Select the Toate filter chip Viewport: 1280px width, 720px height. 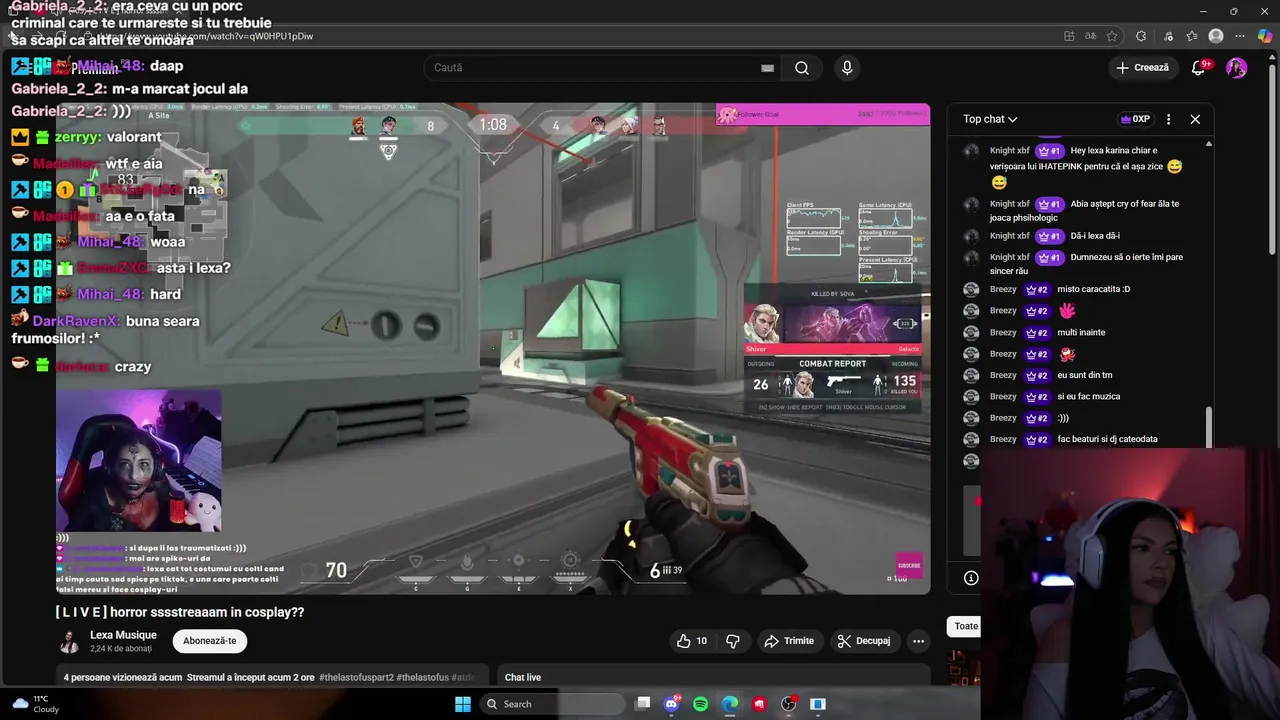(965, 626)
